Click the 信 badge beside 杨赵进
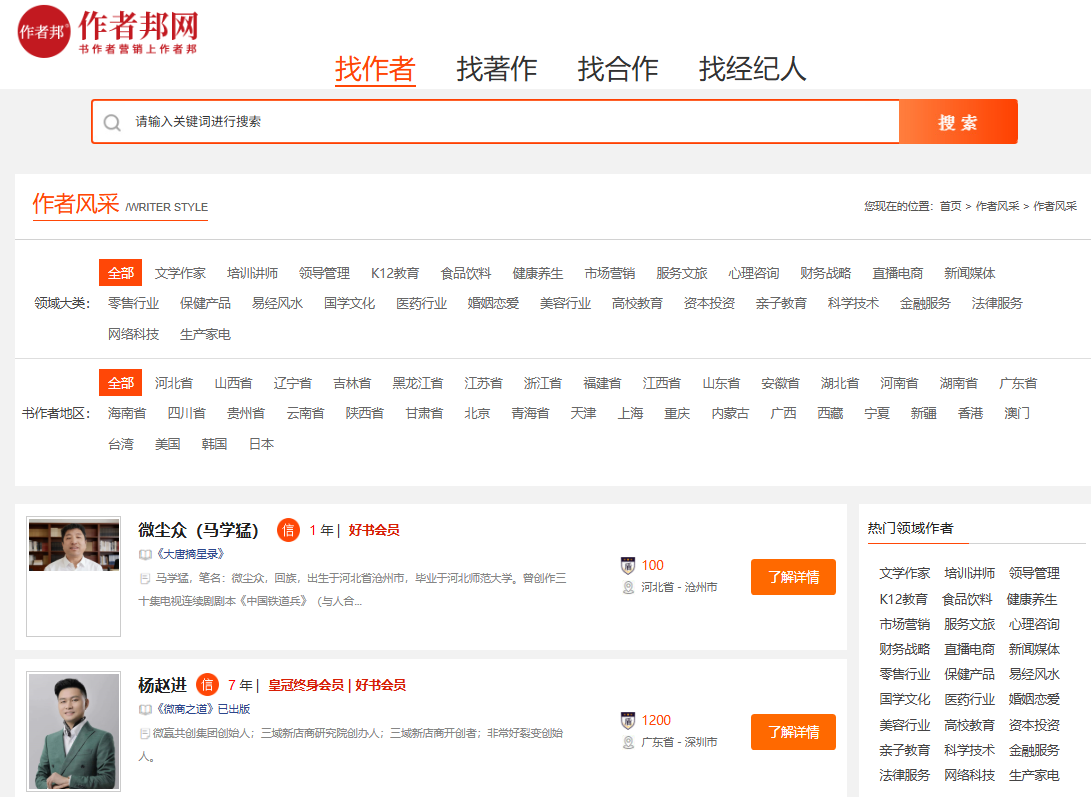The width and height of the screenshot is (1091, 797). pyautogui.click(x=207, y=685)
